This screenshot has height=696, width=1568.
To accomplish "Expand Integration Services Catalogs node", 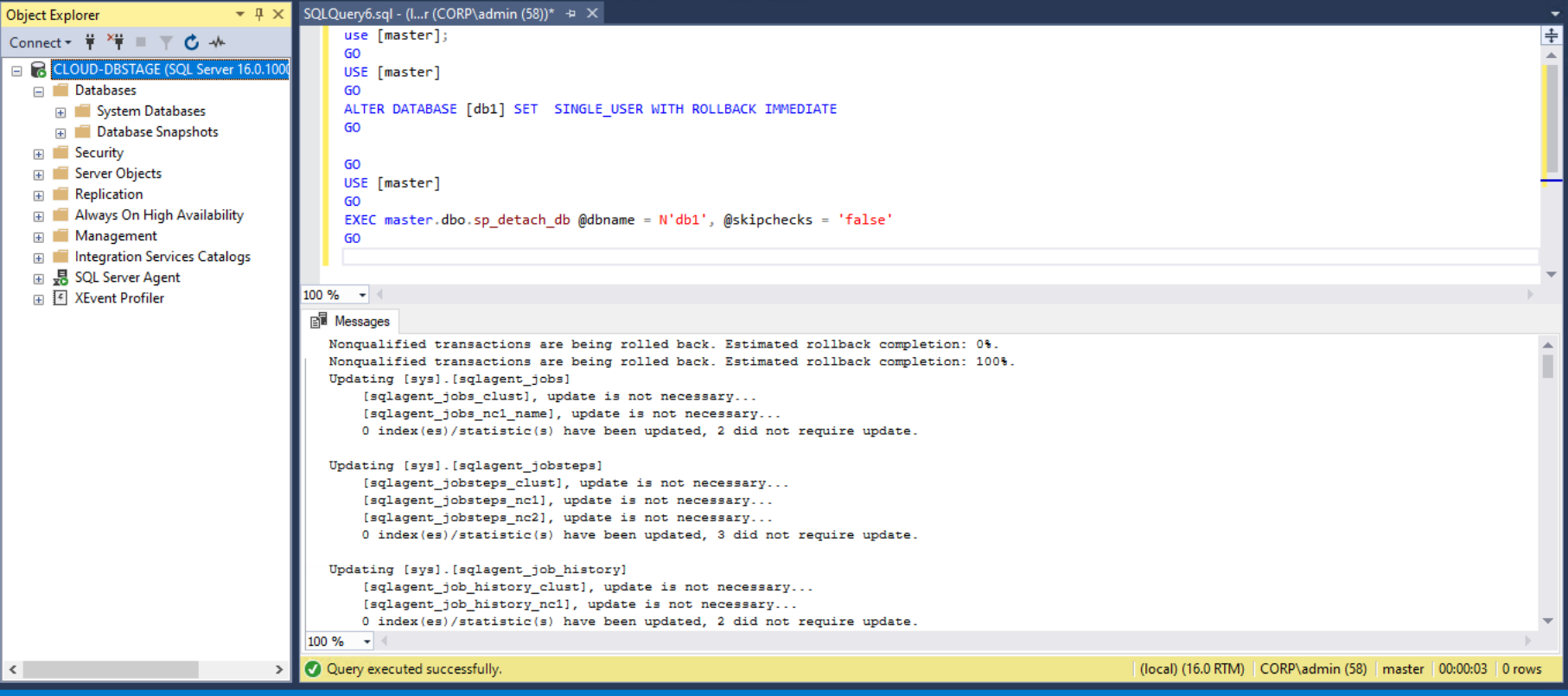I will coord(38,257).
